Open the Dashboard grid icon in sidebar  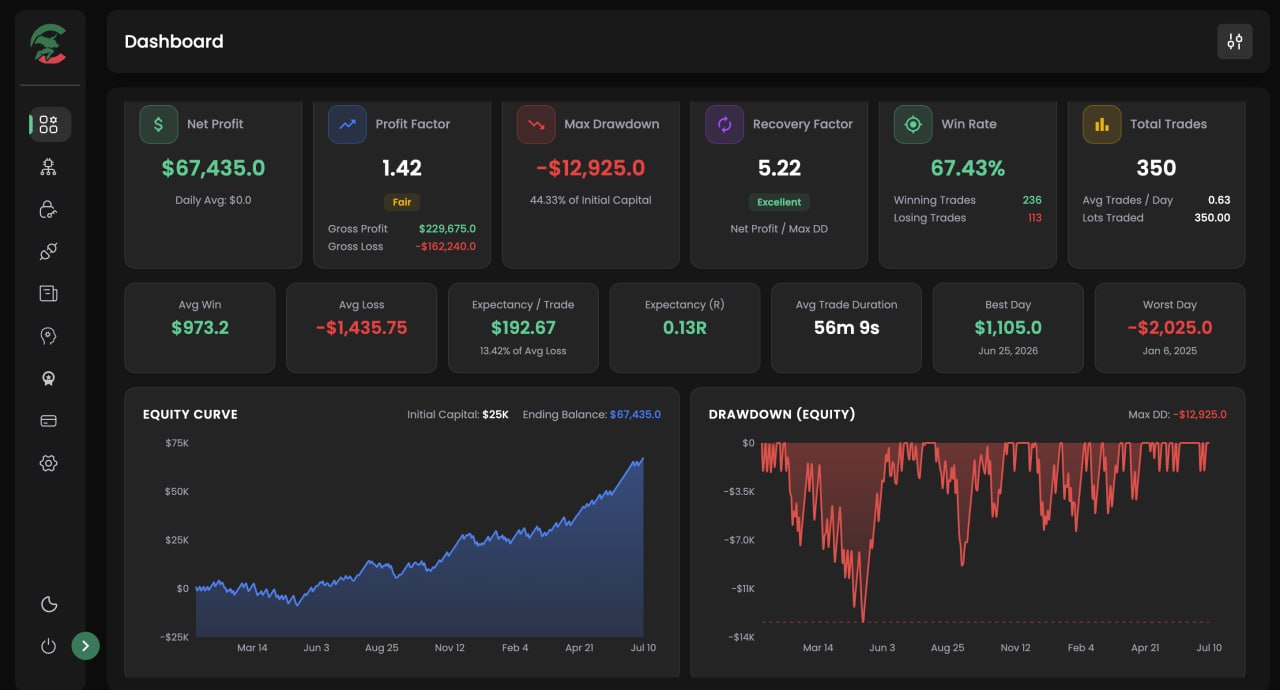click(49, 124)
